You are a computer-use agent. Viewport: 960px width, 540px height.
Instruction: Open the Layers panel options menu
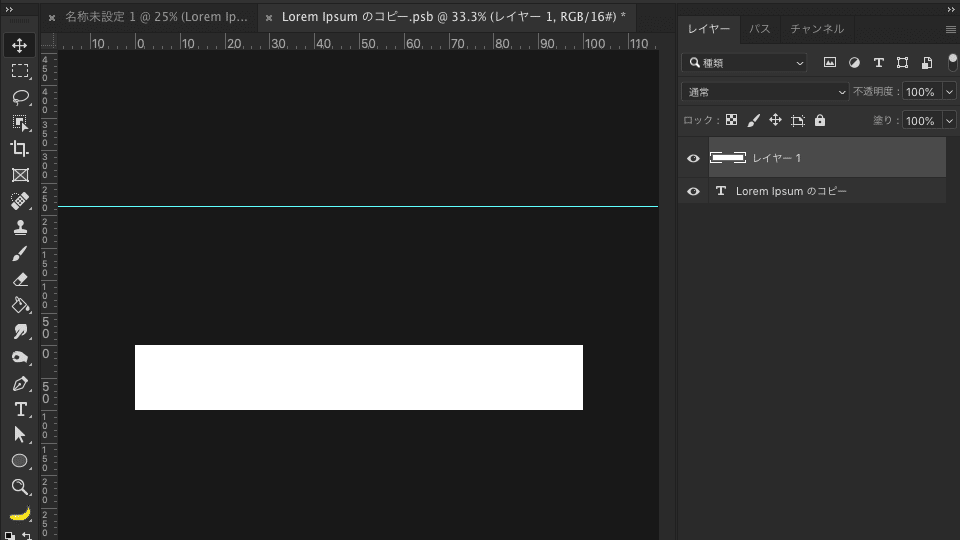950,29
